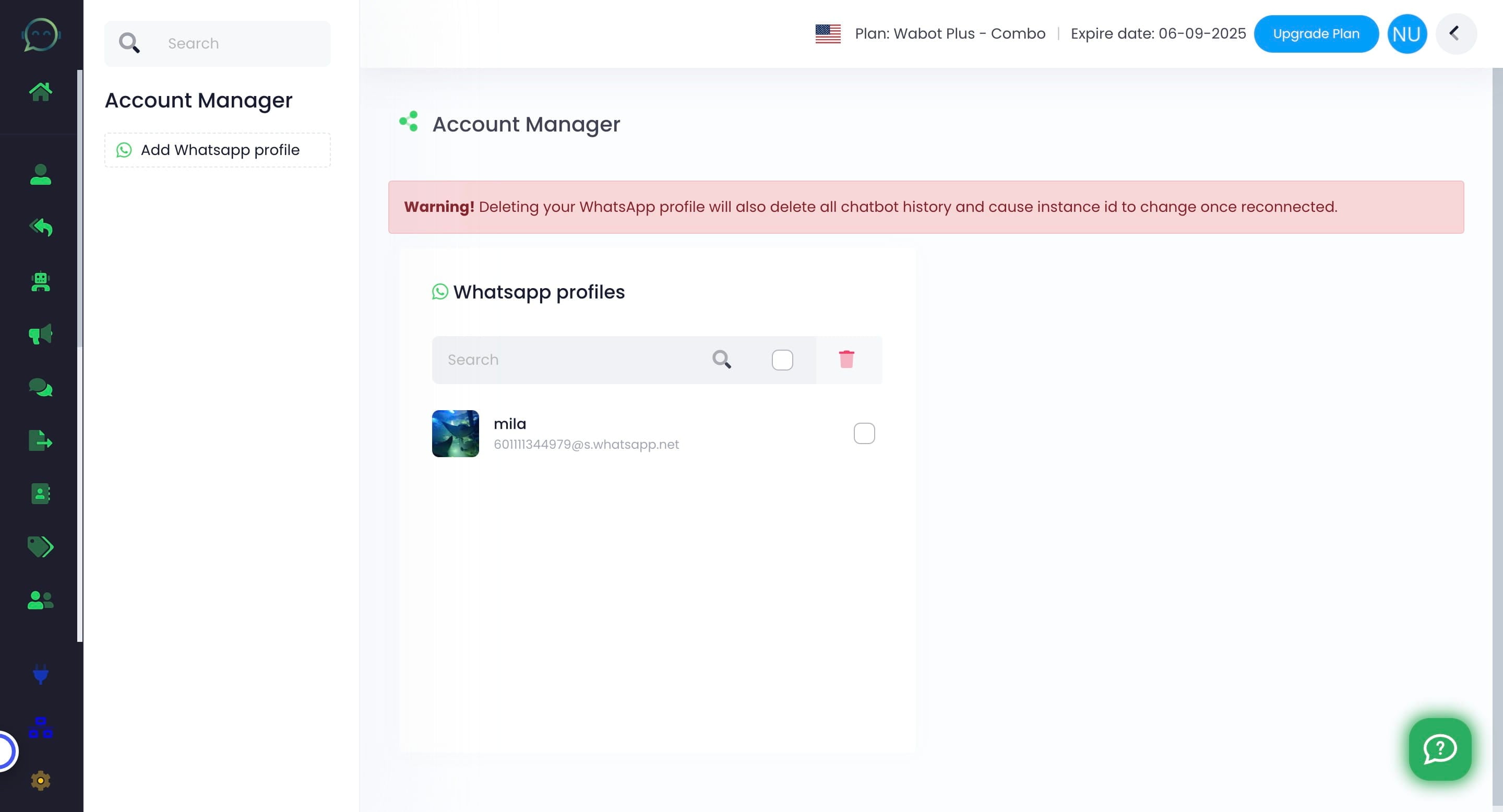The image size is (1503, 812).
Task: Open the green tags icon
Action: point(40,546)
